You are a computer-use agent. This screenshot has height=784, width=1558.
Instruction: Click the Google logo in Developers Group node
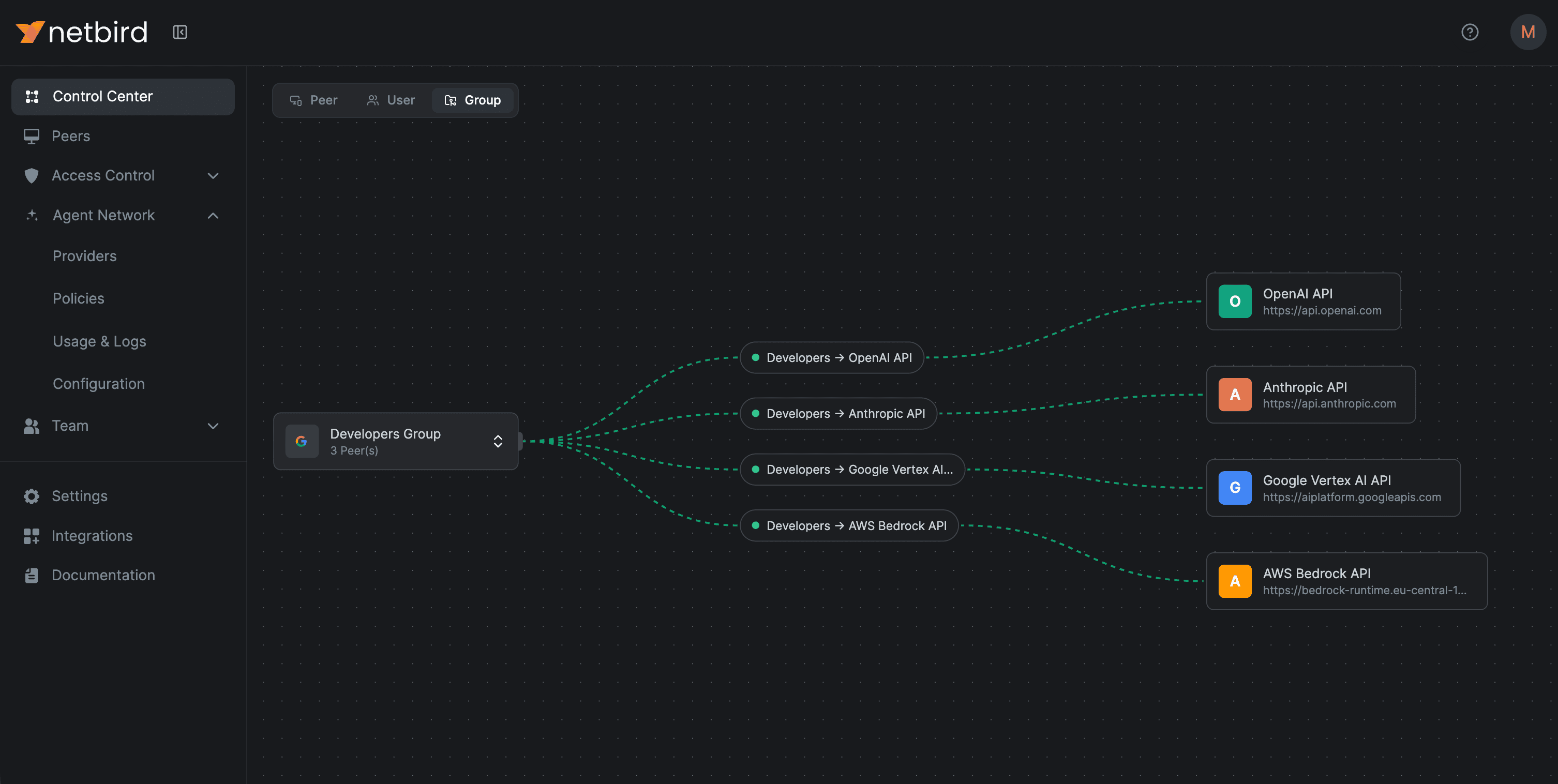pos(302,441)
